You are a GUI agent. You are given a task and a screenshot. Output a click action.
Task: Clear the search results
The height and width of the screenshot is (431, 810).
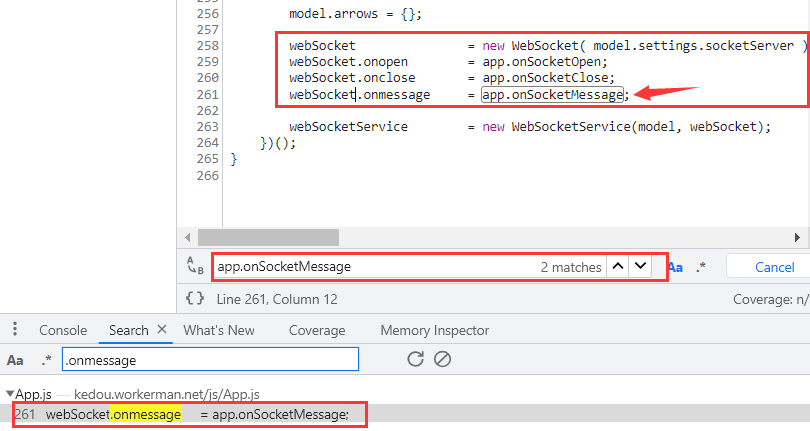442,359
